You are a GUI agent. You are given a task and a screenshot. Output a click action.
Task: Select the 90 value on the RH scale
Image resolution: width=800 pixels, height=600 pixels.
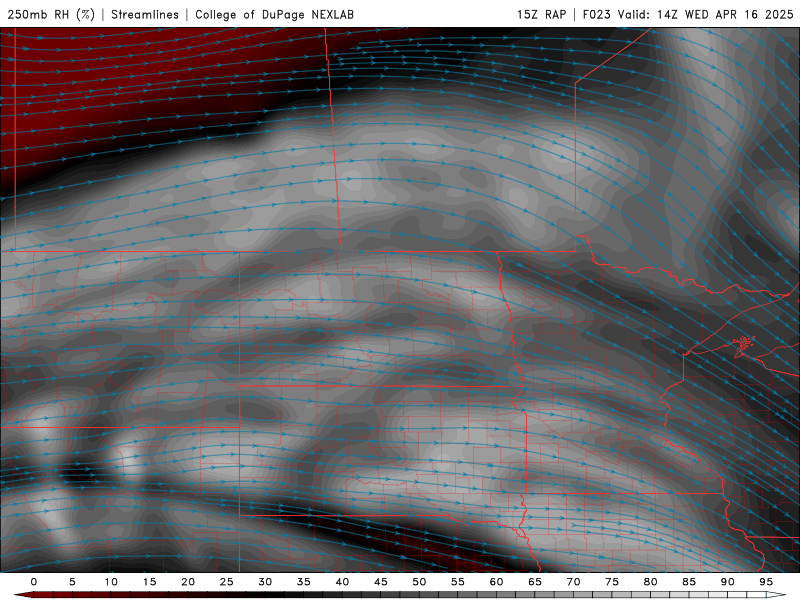(727, 582)
